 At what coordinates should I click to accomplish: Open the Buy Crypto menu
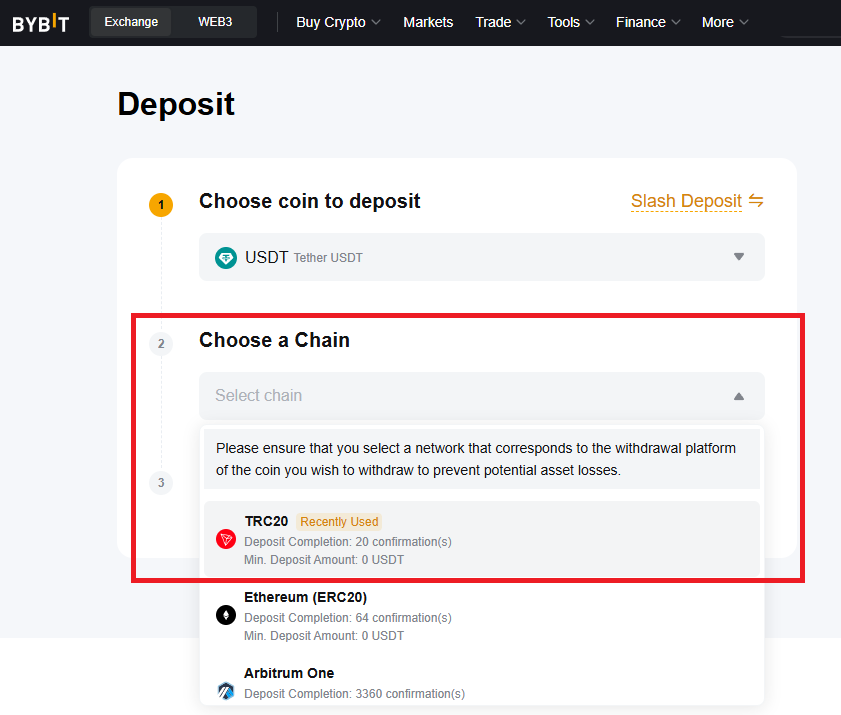338,23
